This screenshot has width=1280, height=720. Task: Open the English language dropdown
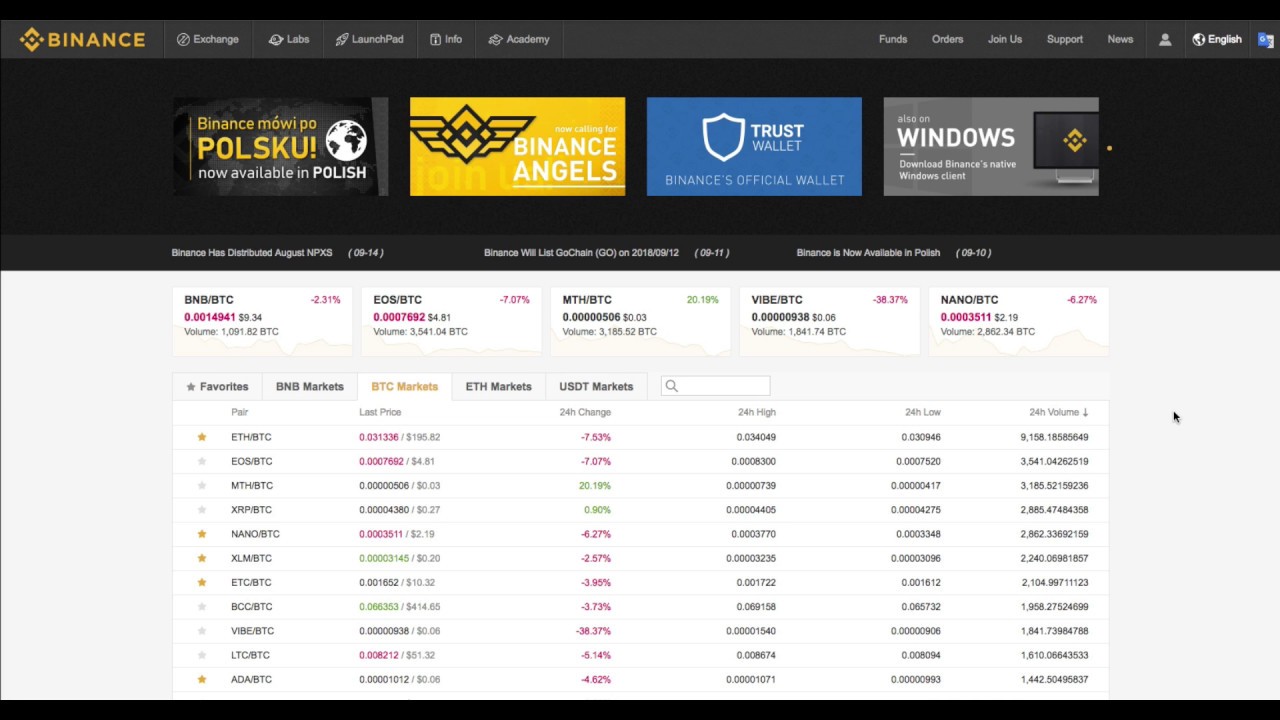click(x=1217, y=40)
